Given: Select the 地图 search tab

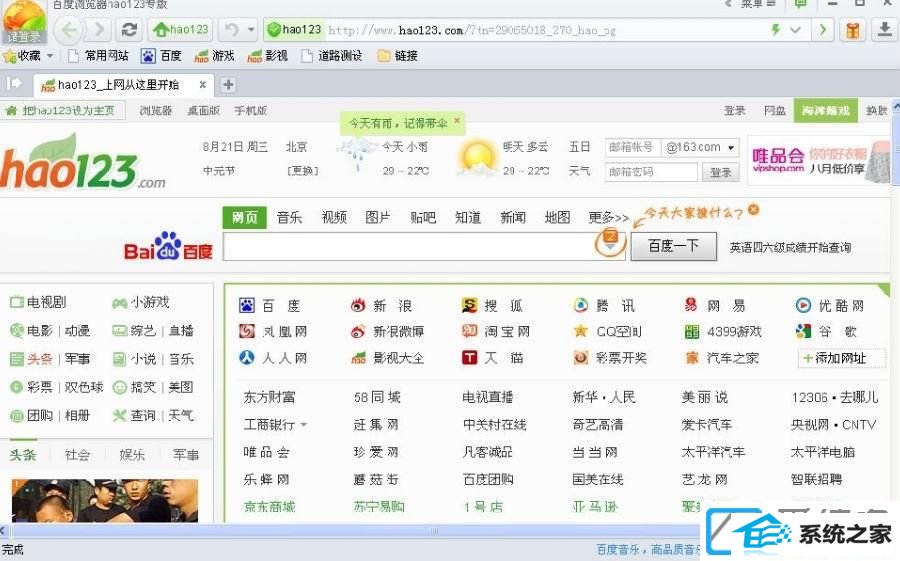Looking at the screenshot, I should tap(557, 218).
